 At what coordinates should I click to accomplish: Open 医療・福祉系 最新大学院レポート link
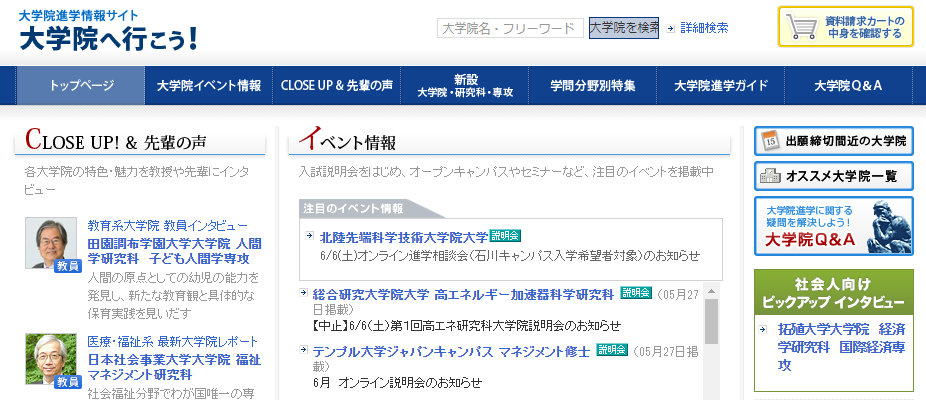[x=172, y=342]
